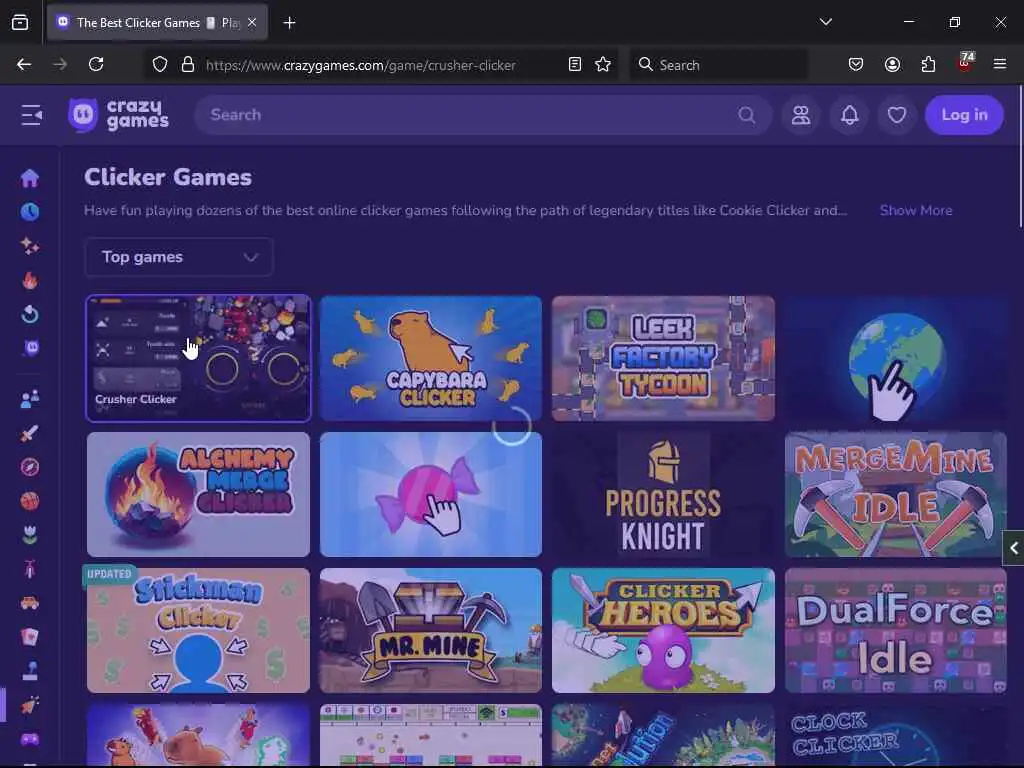
Task: Open list all tabs dropdown arrow
Action: [825, 22]
